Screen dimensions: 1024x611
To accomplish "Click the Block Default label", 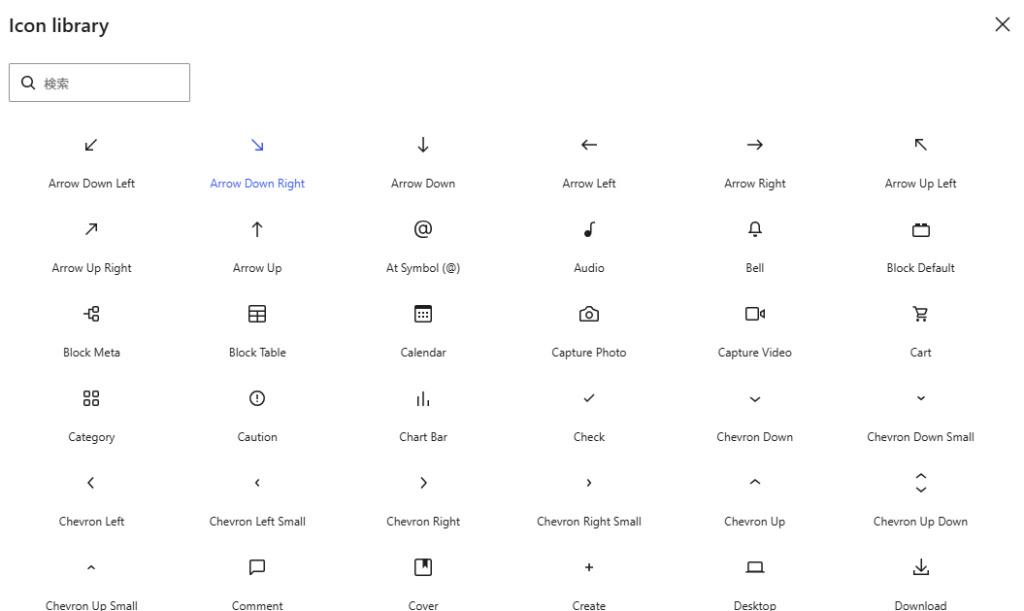I will (x=921, y=268).
